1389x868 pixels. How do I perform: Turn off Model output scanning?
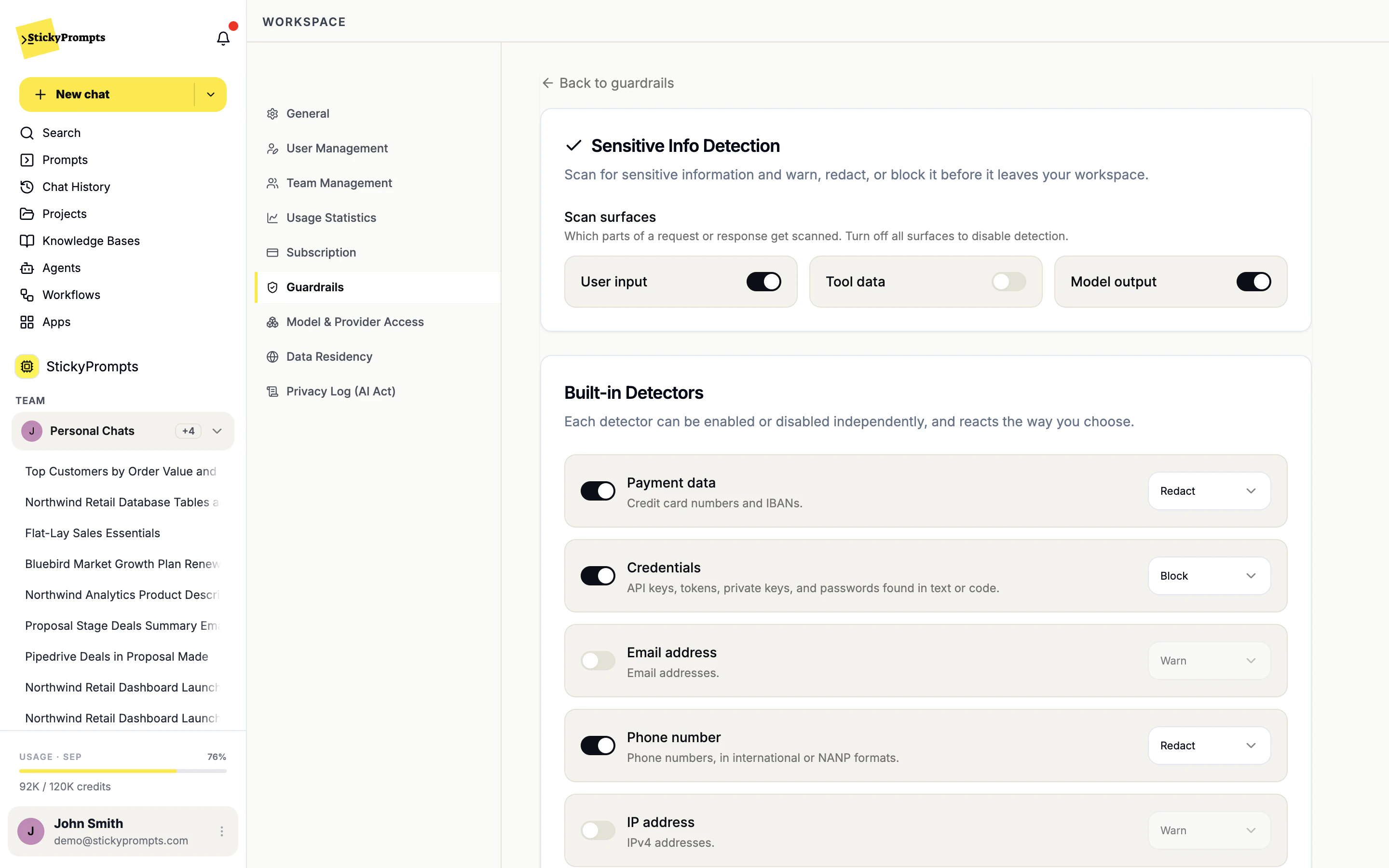click(x=1253, y=282)
